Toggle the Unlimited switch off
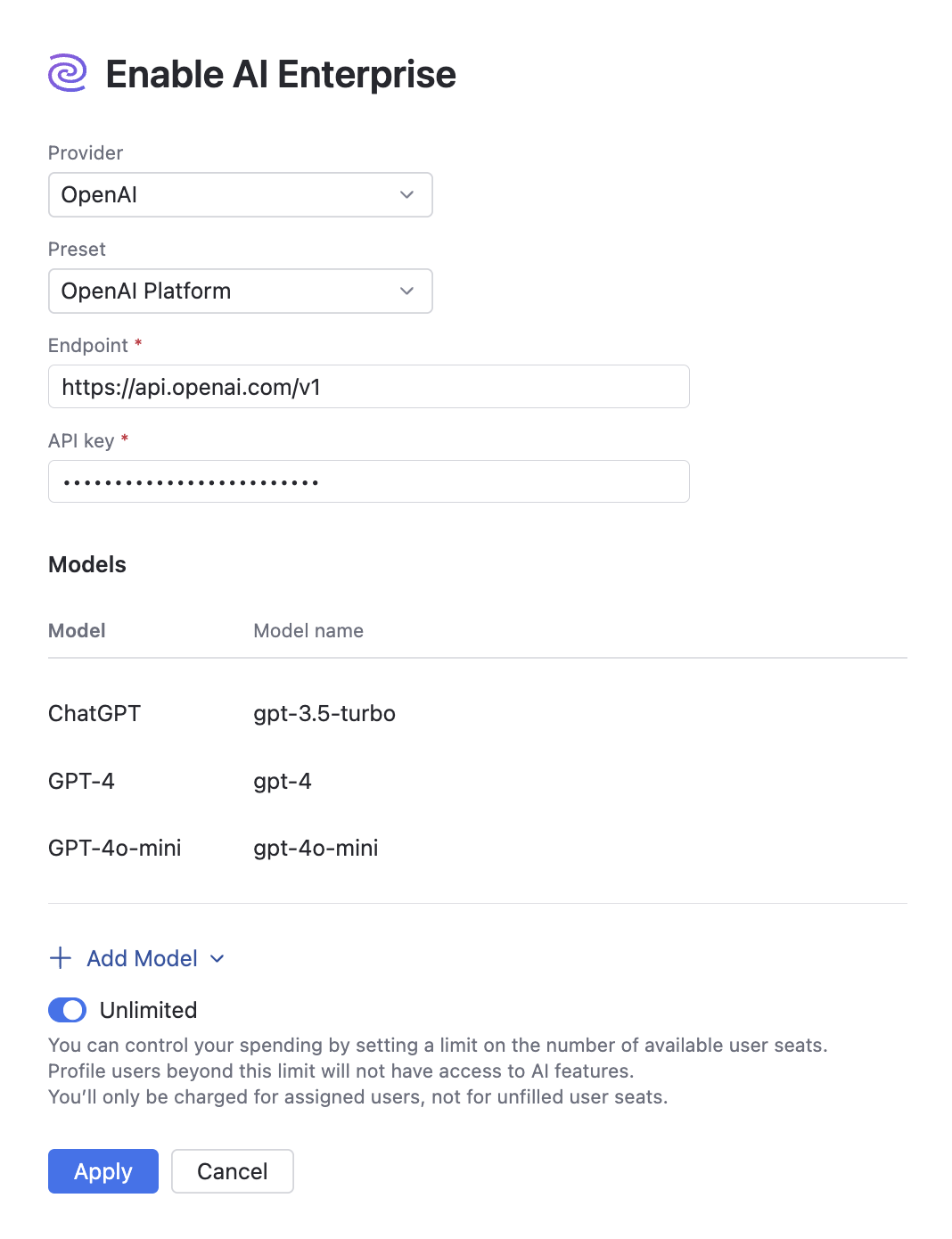The height and width of the screenshot is (1239, 952). [x=67, y=1010]
